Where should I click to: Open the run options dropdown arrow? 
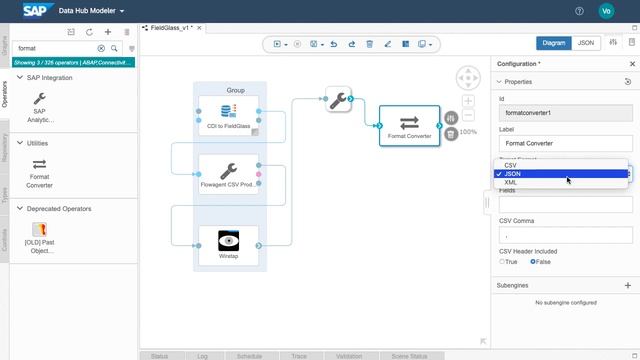[286, 44]
